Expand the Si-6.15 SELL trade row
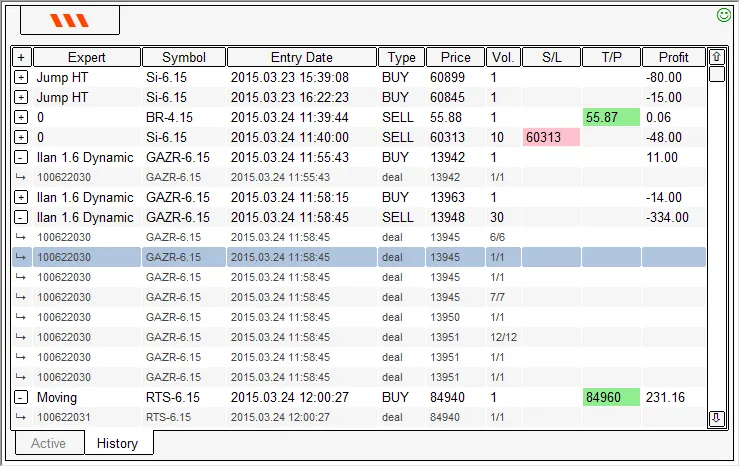The height and width of the screenshot is (467, 740). [x=21, y=137]
